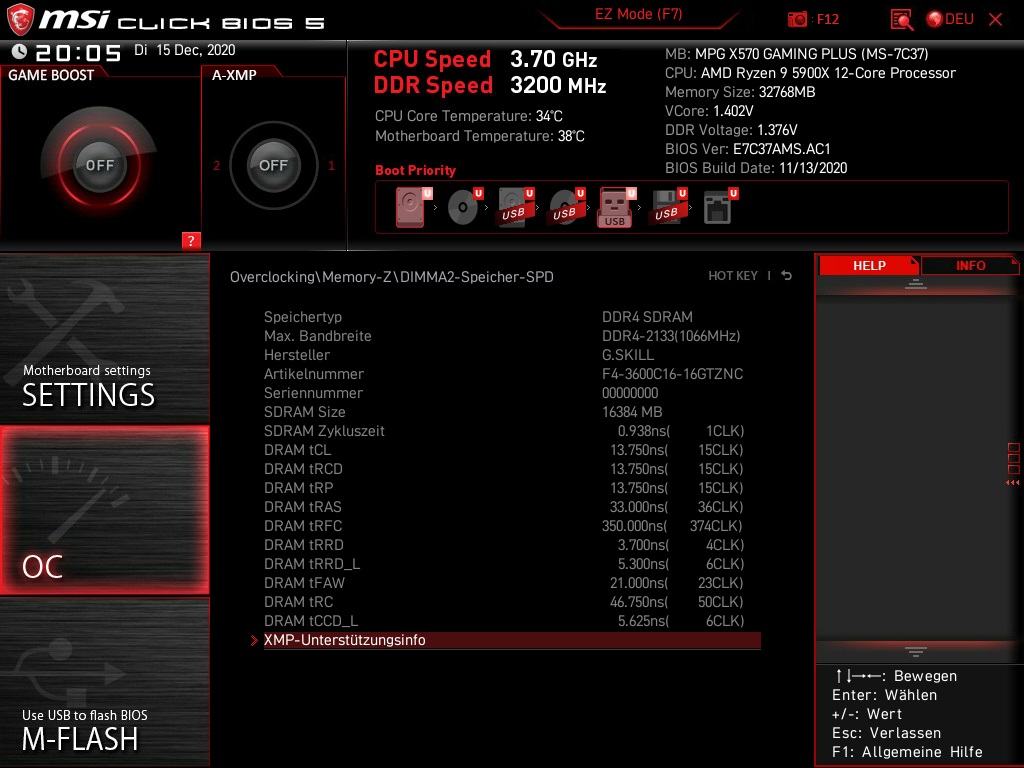Select the CD/DVD drive boot device icon
This screenshot has width=1024, height=768.
464,207
